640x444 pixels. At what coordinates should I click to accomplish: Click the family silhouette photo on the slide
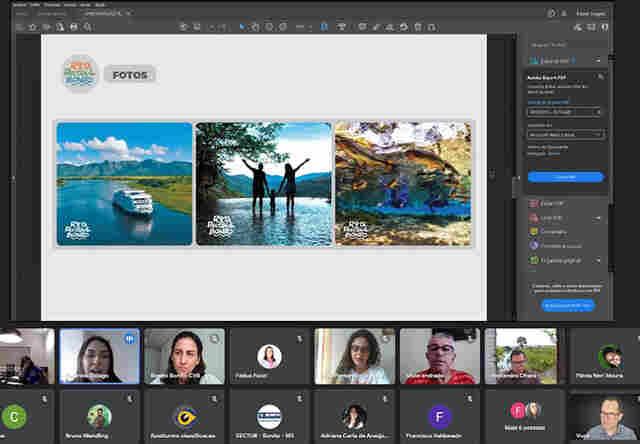264,184
